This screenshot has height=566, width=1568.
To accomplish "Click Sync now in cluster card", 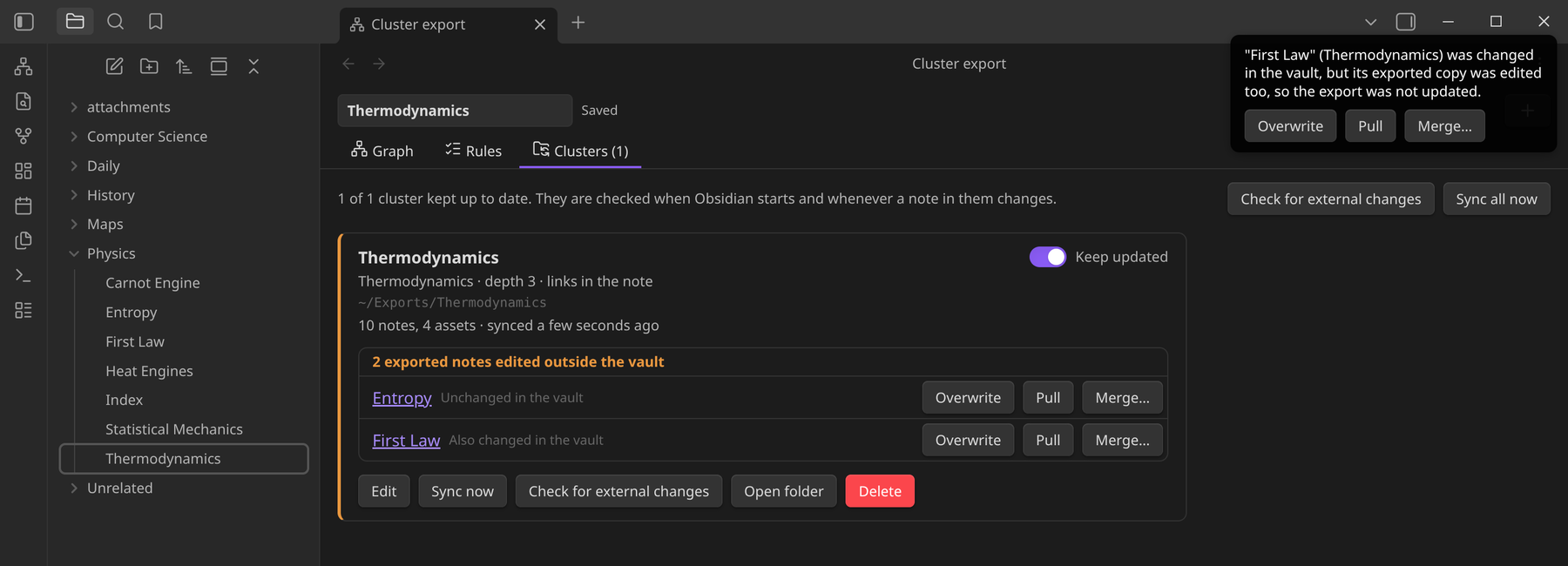I will point(463,491).
